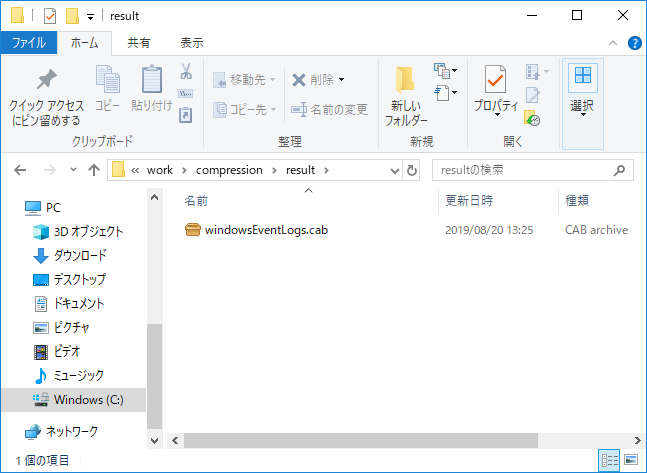The height and width of the screenshot is (473, 647).
Task: Expand the Delete dropdown arrow
Action: [342, 79]
